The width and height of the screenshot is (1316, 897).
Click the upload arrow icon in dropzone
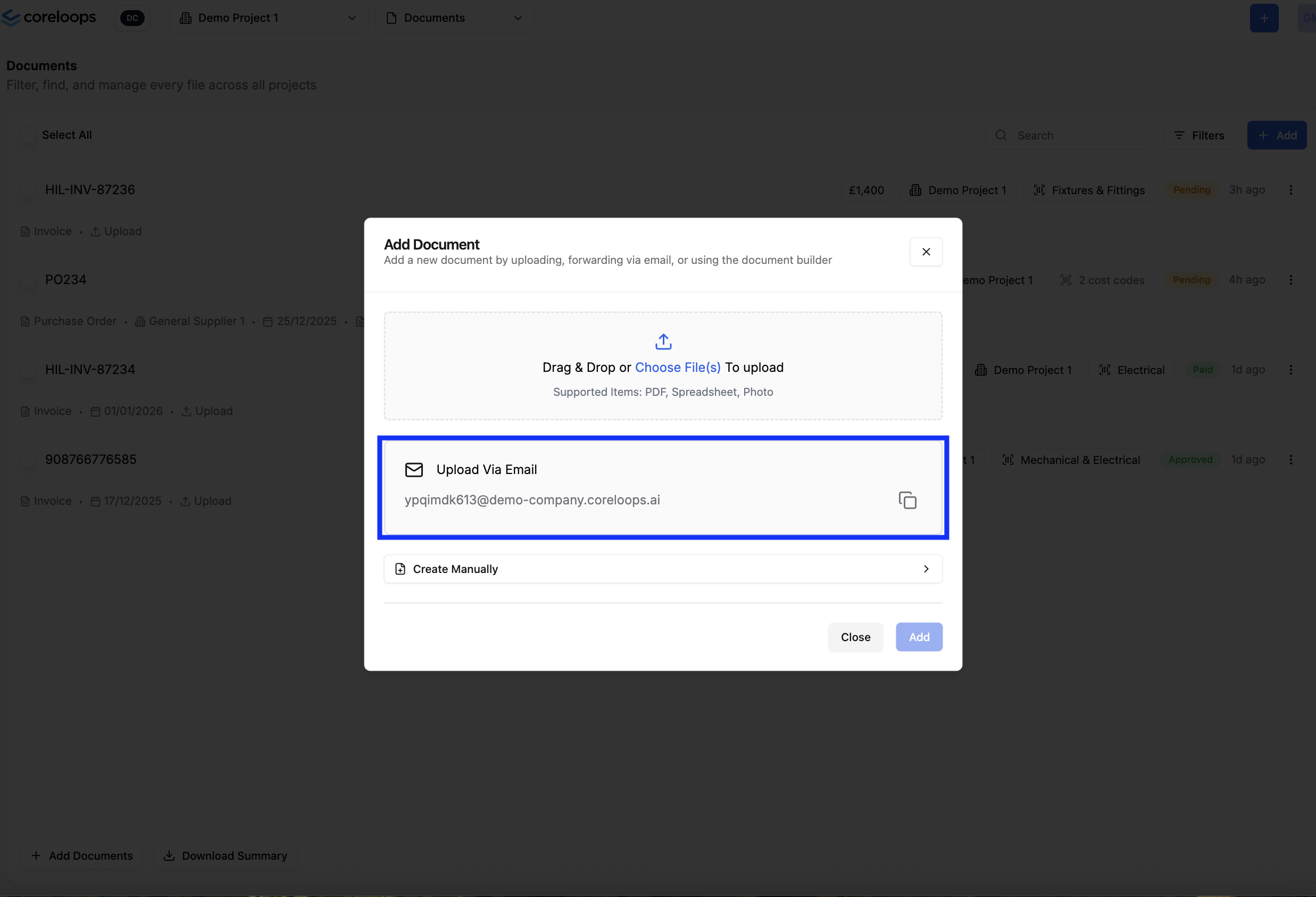[663, 342]
